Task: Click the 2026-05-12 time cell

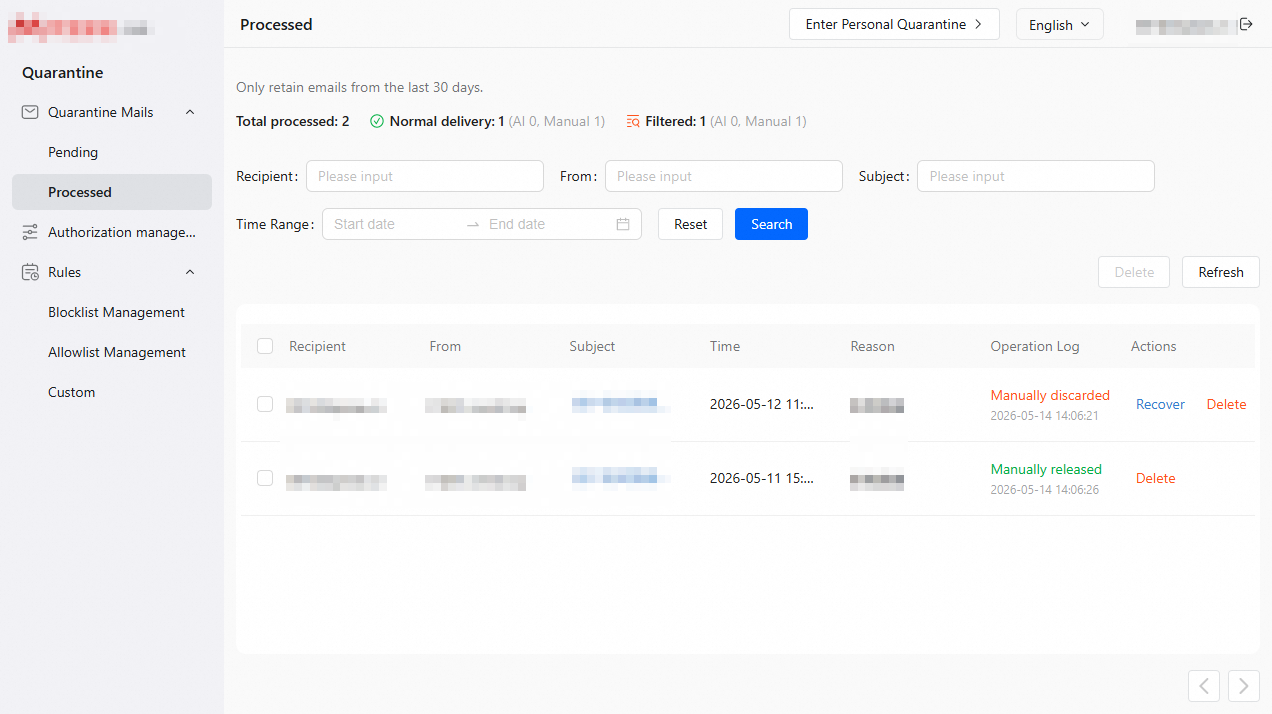Action: pos(762,404)
